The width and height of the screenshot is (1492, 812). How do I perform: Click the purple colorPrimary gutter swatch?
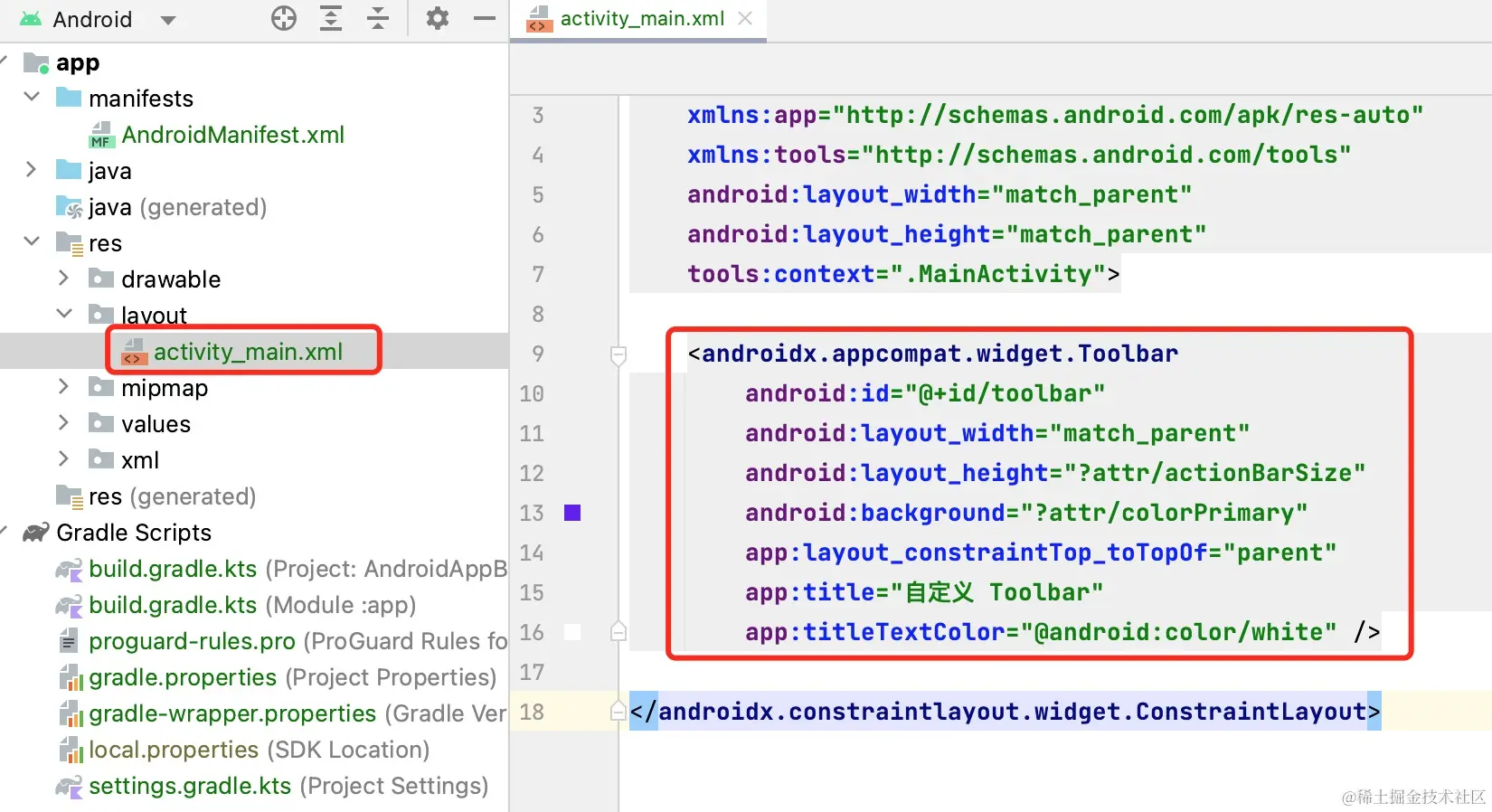point(572,513)
